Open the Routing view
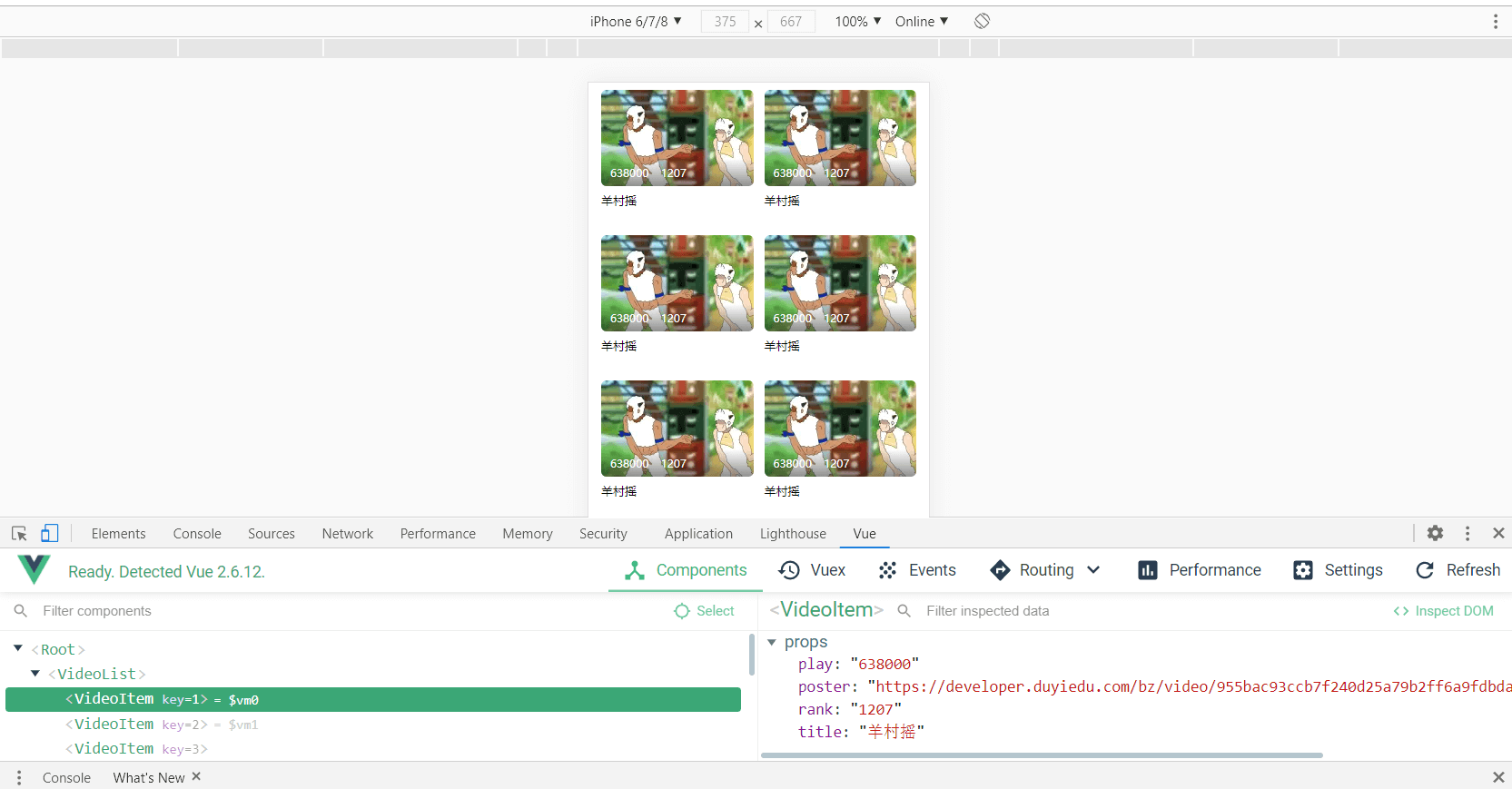The height and width of the screenshot is (789, 1512). (x=1032, y=570)
